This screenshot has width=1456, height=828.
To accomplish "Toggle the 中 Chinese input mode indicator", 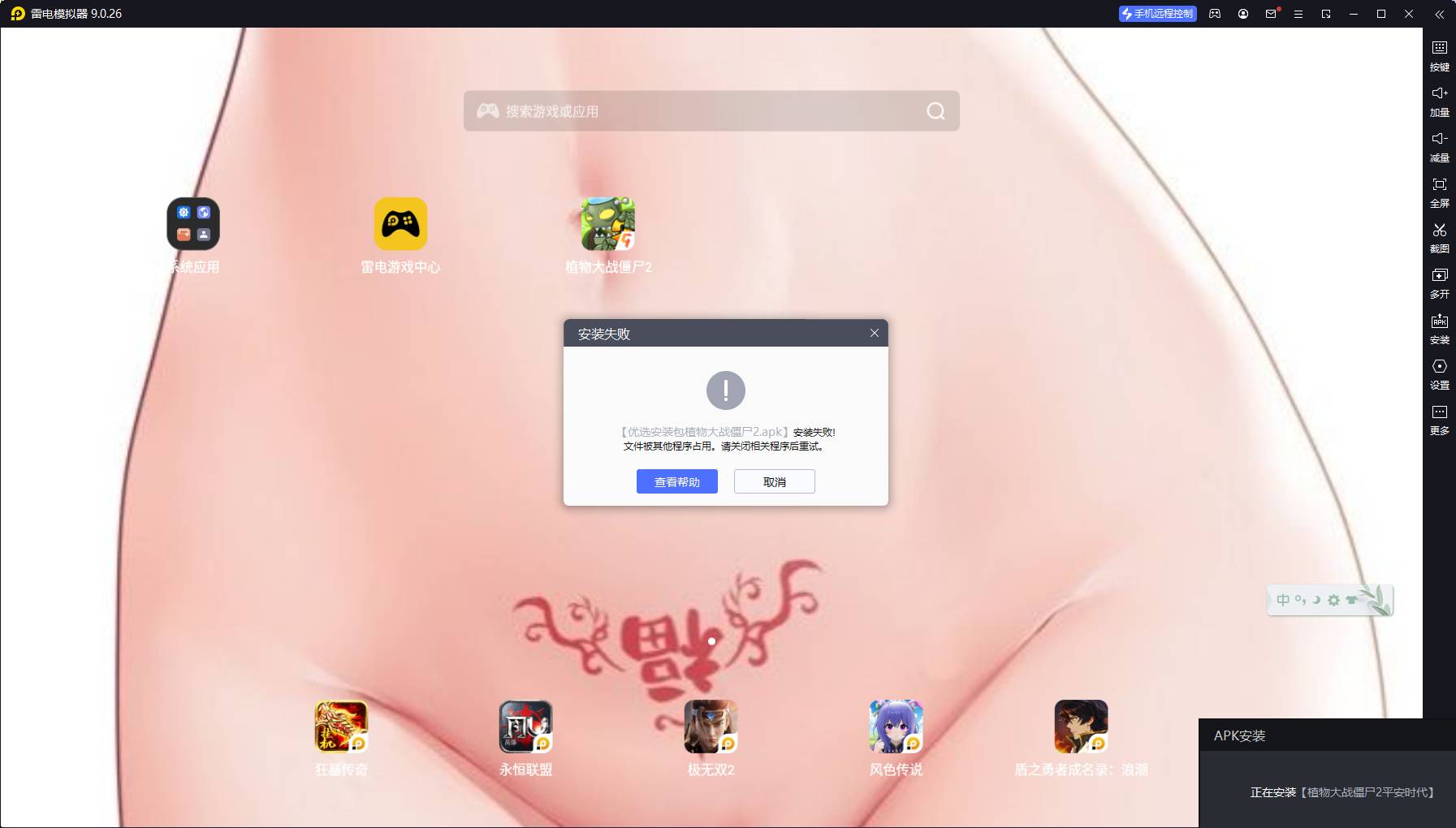I will click(x=1282, y=600).
